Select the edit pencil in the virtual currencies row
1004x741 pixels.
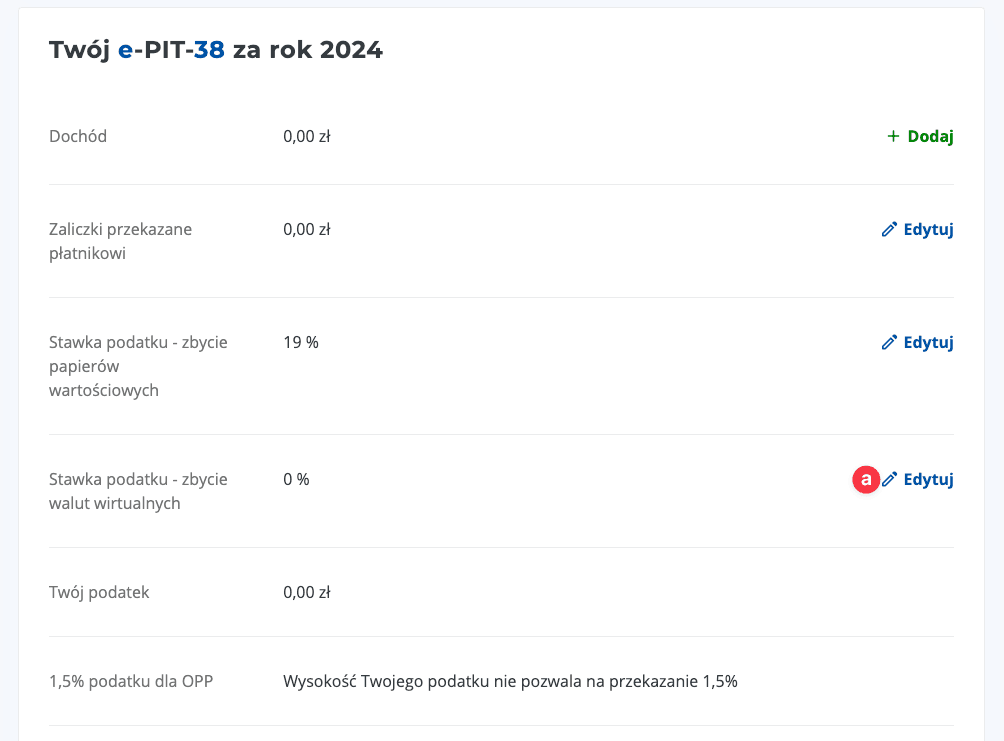tap(891, 479)
